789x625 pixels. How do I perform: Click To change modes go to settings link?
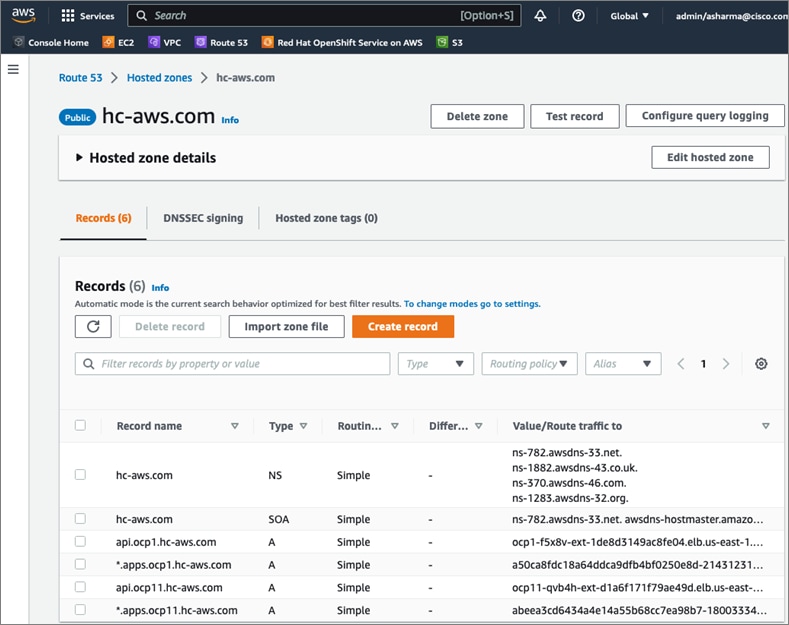472,304
